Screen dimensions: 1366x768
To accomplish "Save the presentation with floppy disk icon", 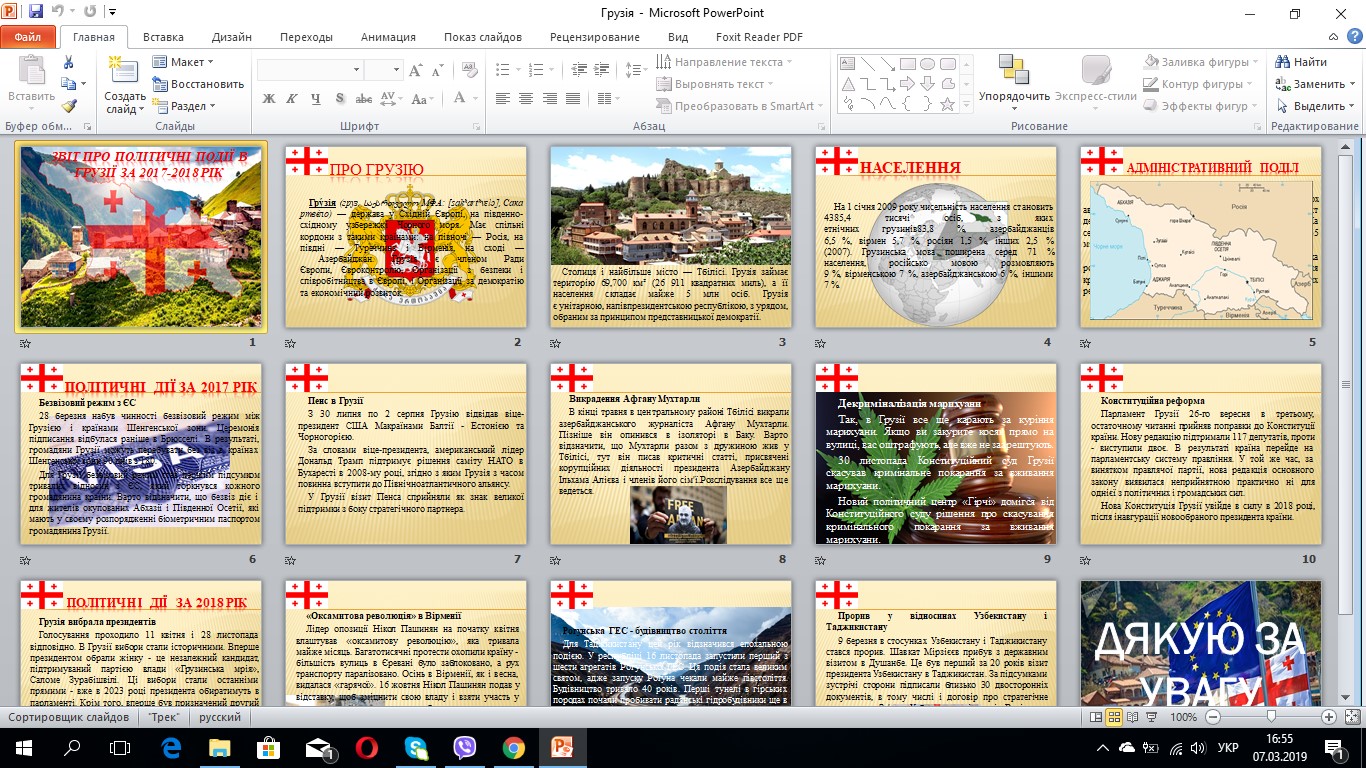I will 36,13.
